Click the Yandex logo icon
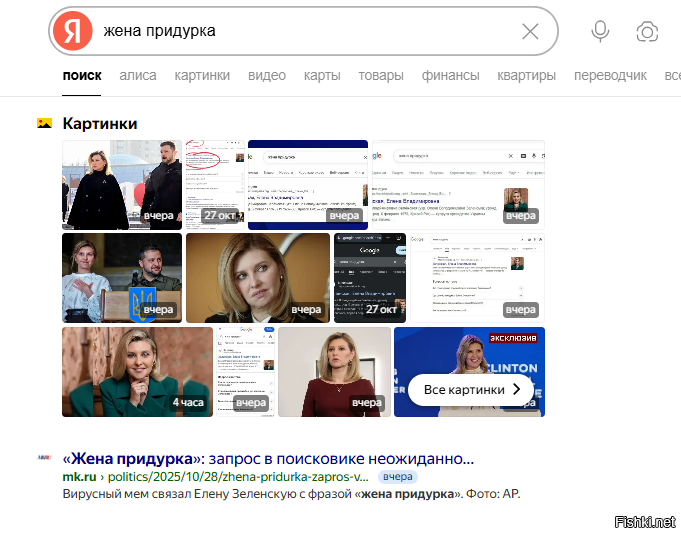Viewport: 681px width, 534px height. click(72, 32)
